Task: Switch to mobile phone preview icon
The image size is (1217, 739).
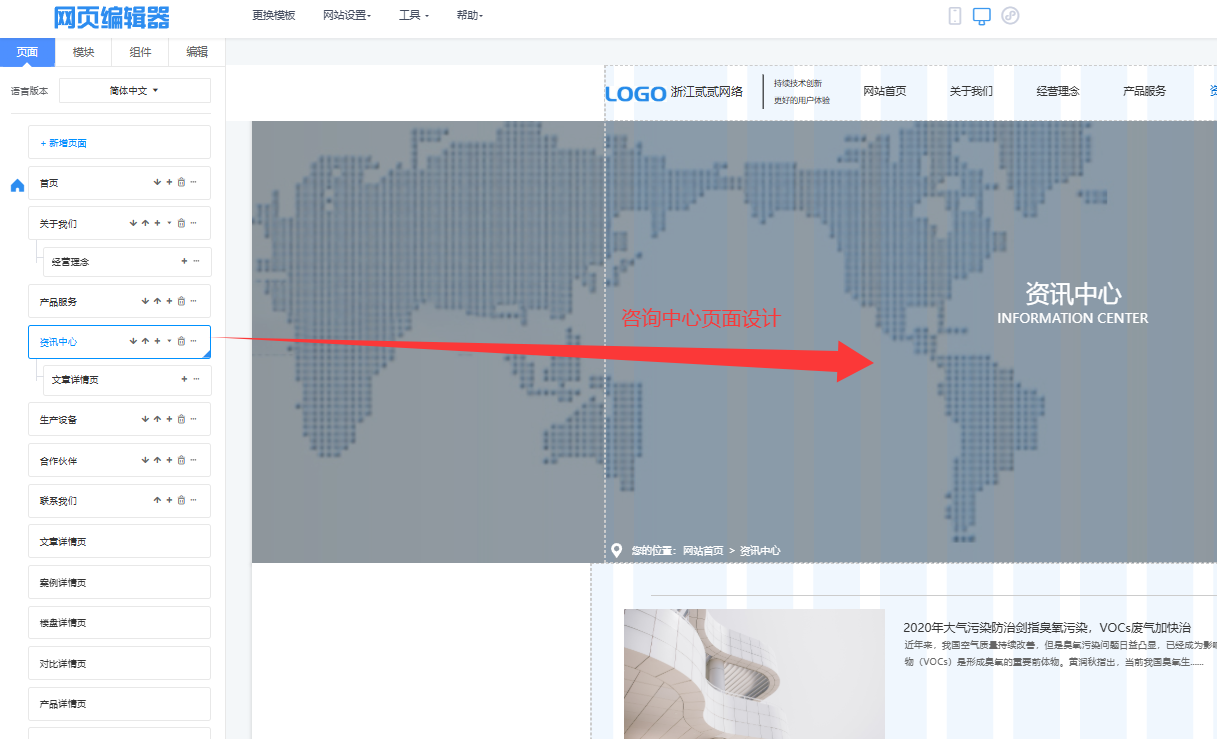Action: (x=954, y=15)
